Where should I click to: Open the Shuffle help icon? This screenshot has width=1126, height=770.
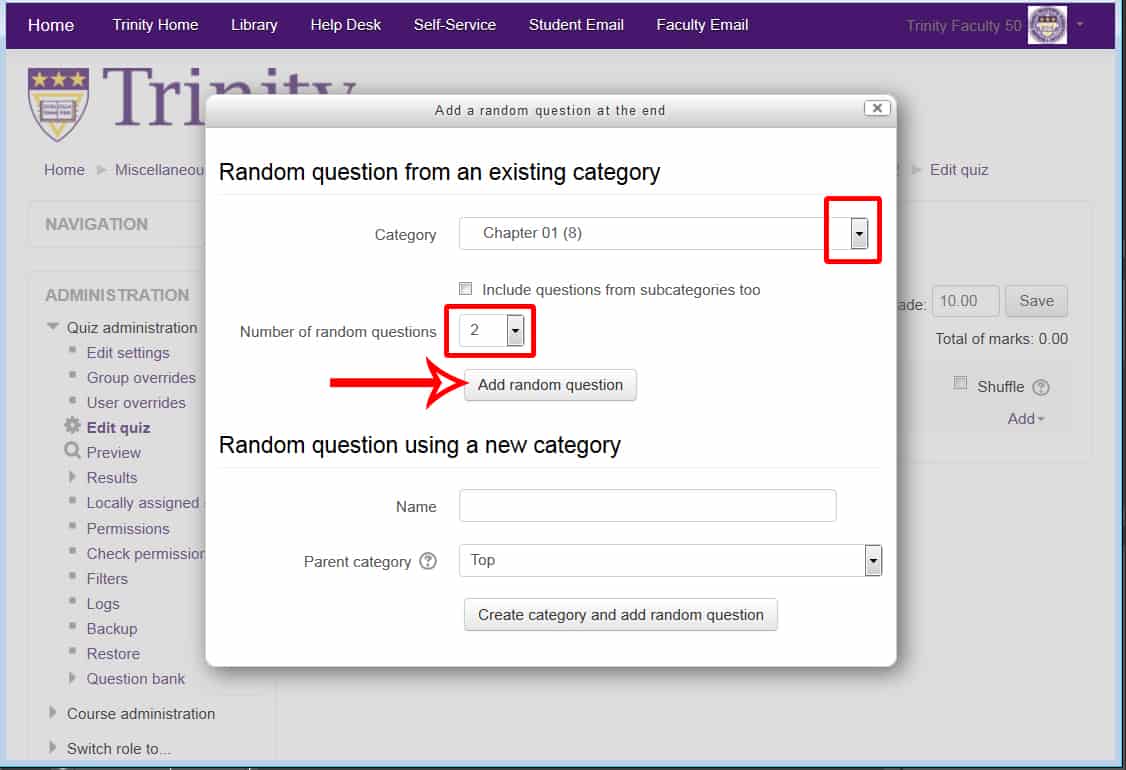1041,387
